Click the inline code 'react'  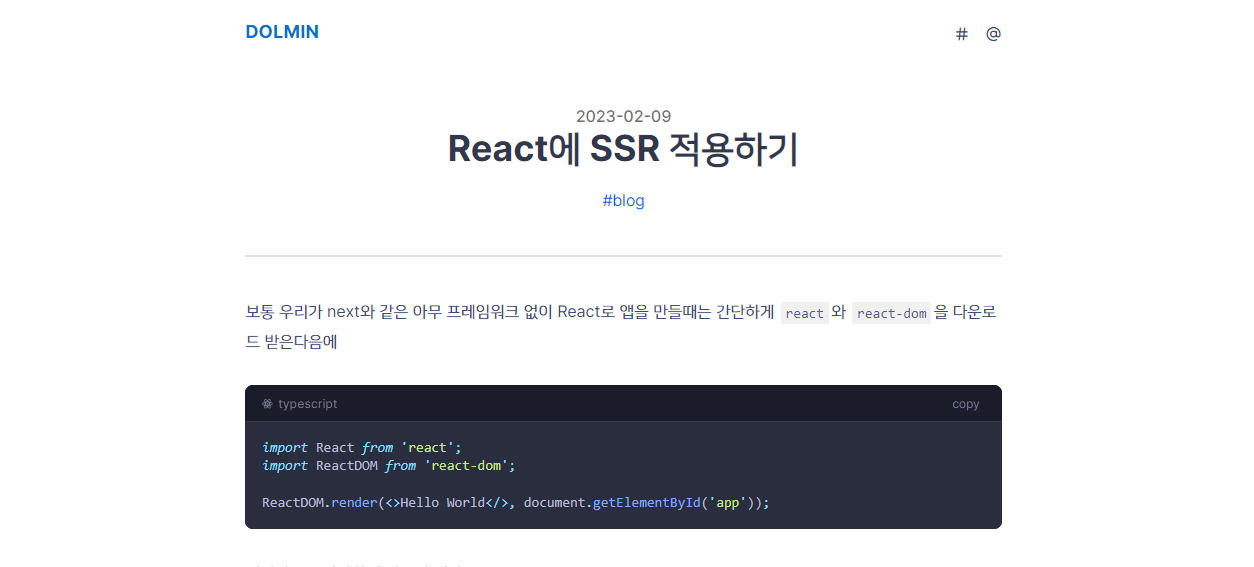pos(805,313)
